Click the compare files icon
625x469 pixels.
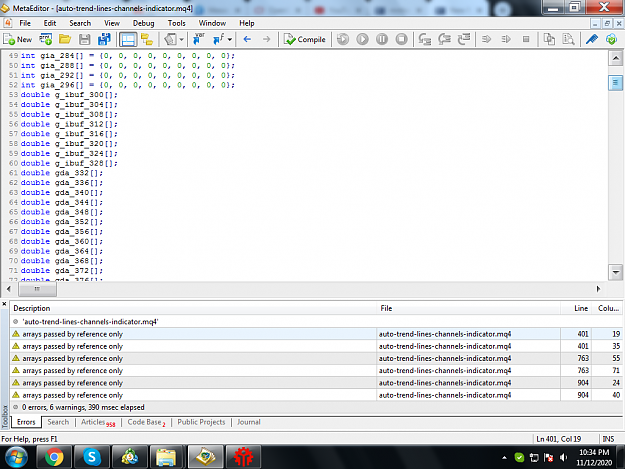[549, 39]
